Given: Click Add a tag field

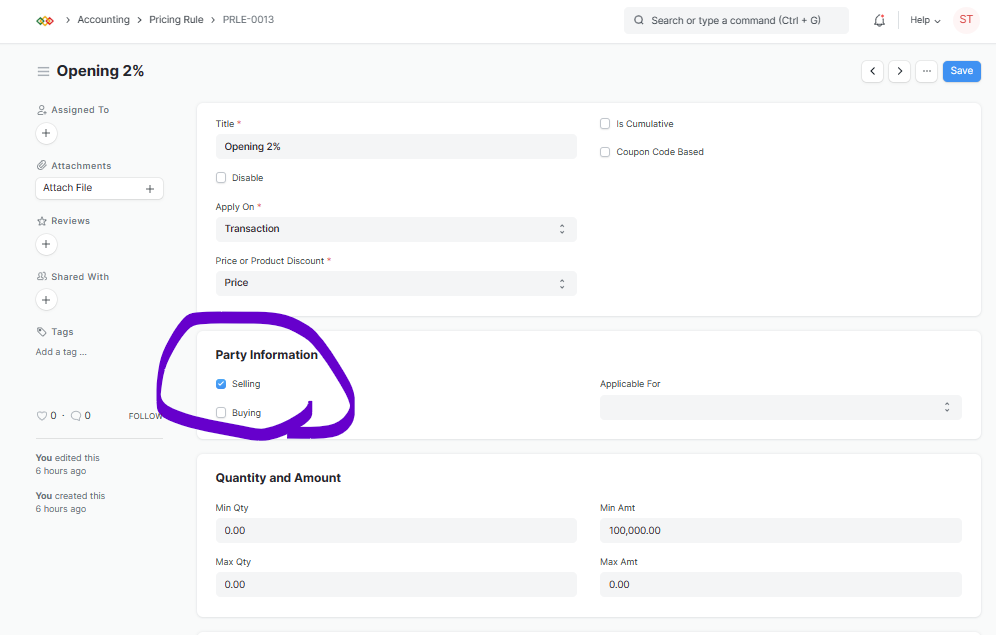Looking at the screenshot, I should point(61,352).
